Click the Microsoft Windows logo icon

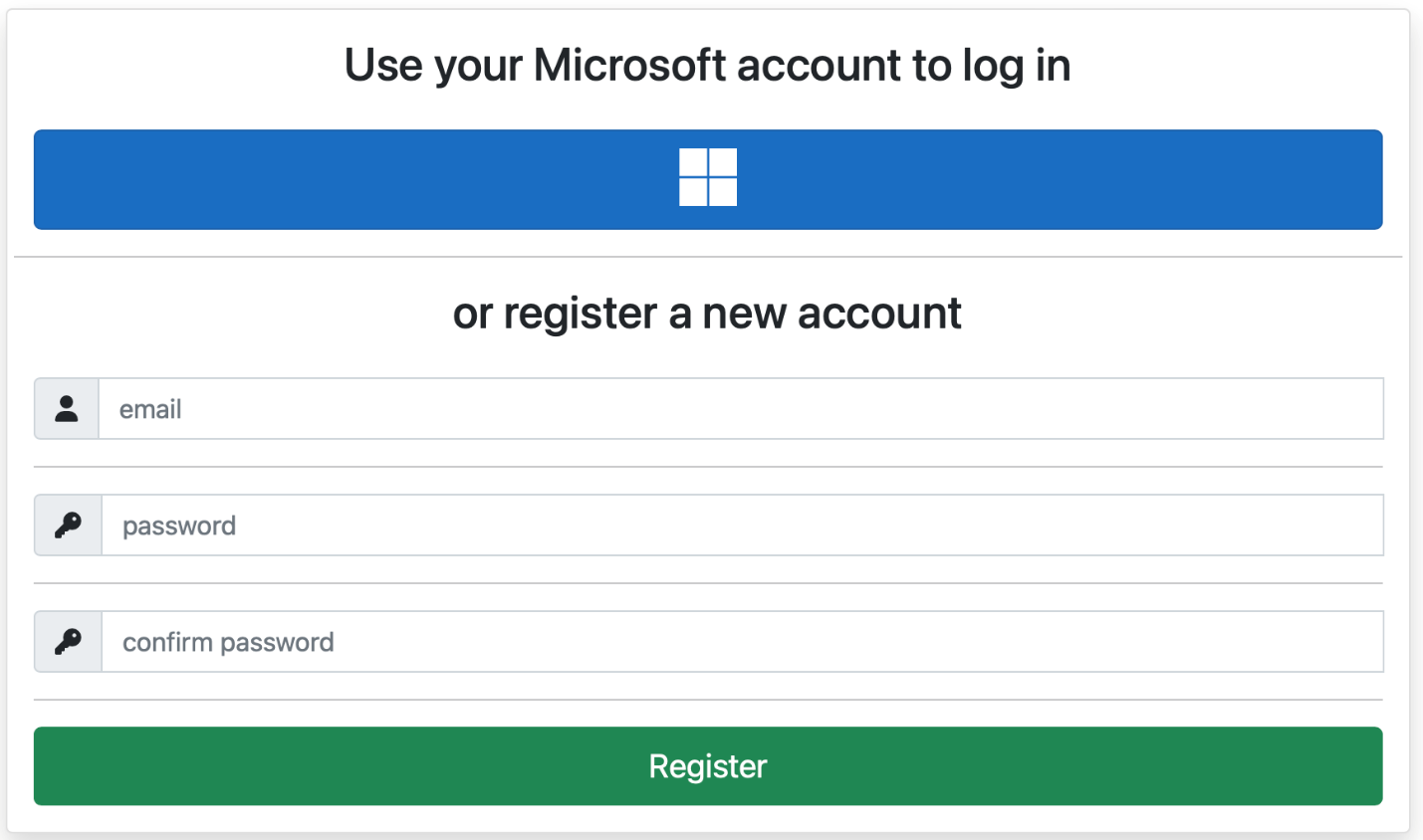click(708, 177)
